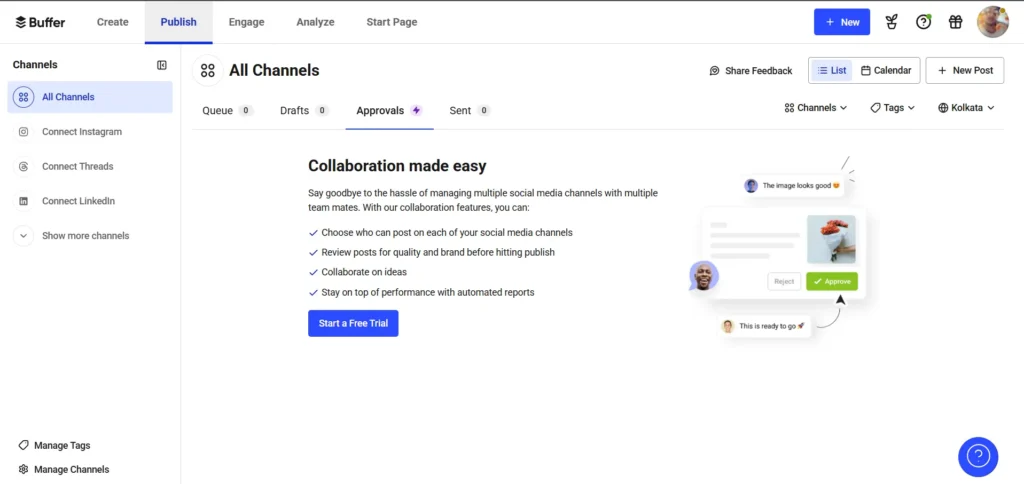
Task: Click Connect LinkedIn in sidebar
Action: (78, 201)
